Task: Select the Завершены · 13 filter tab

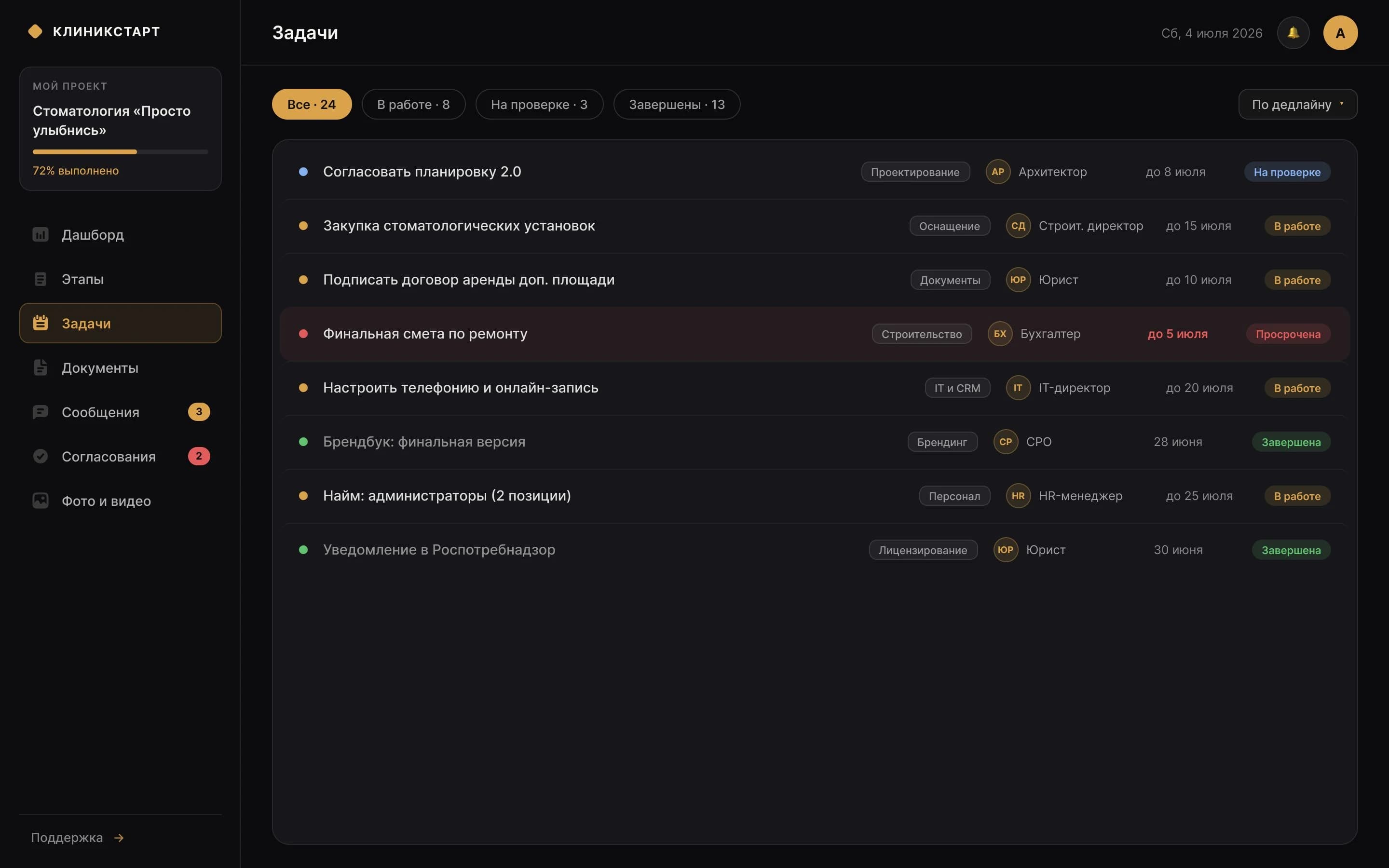Action: pos(677,104)
